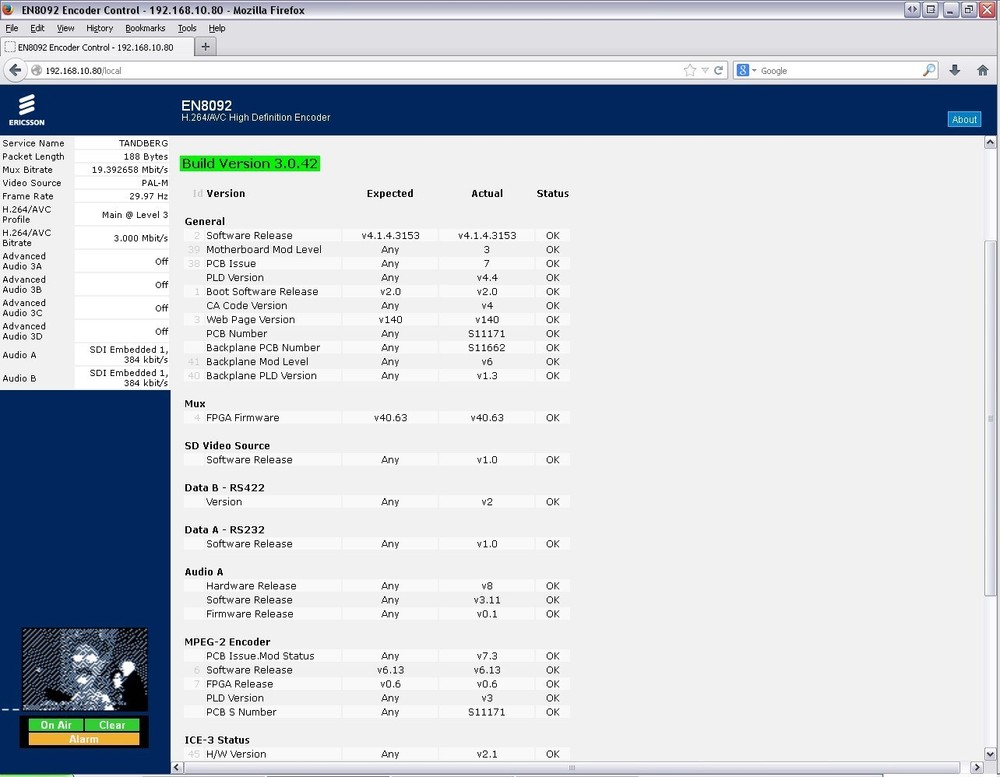Open the Help menu

pyautogui.click(x=217, y=28)
